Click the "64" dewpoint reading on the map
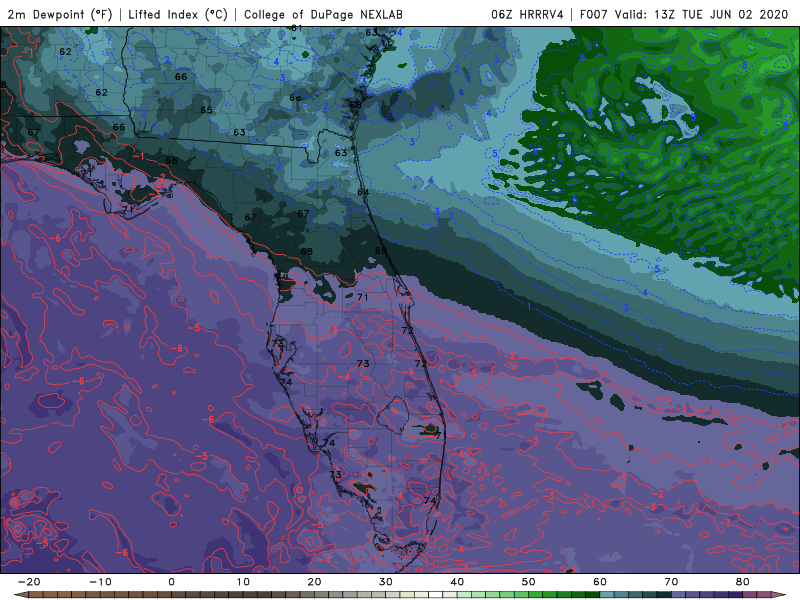Image resolution: width=800 pixels, height=600 pixels. click(363, 192)
